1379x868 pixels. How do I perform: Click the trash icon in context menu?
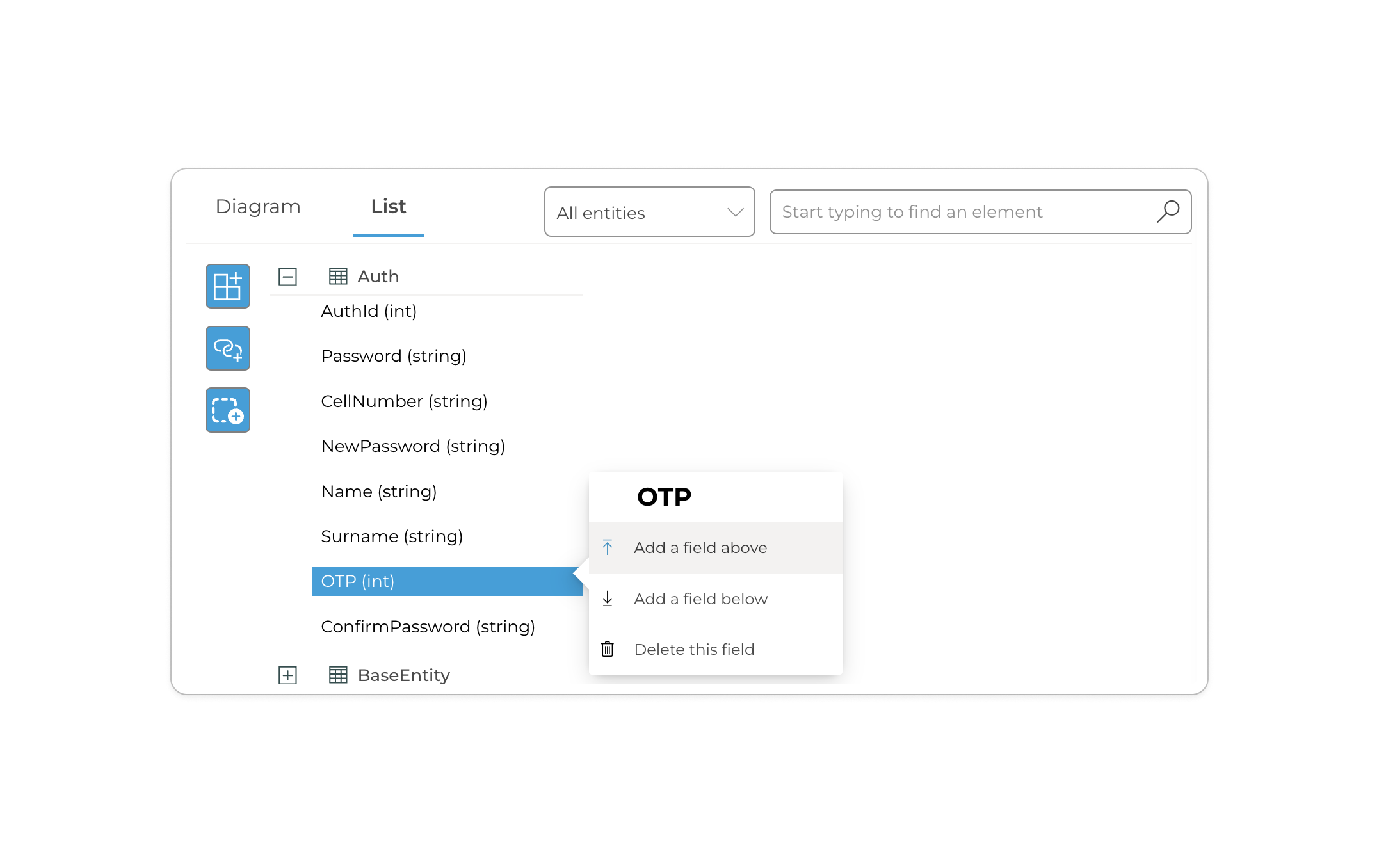608,649
